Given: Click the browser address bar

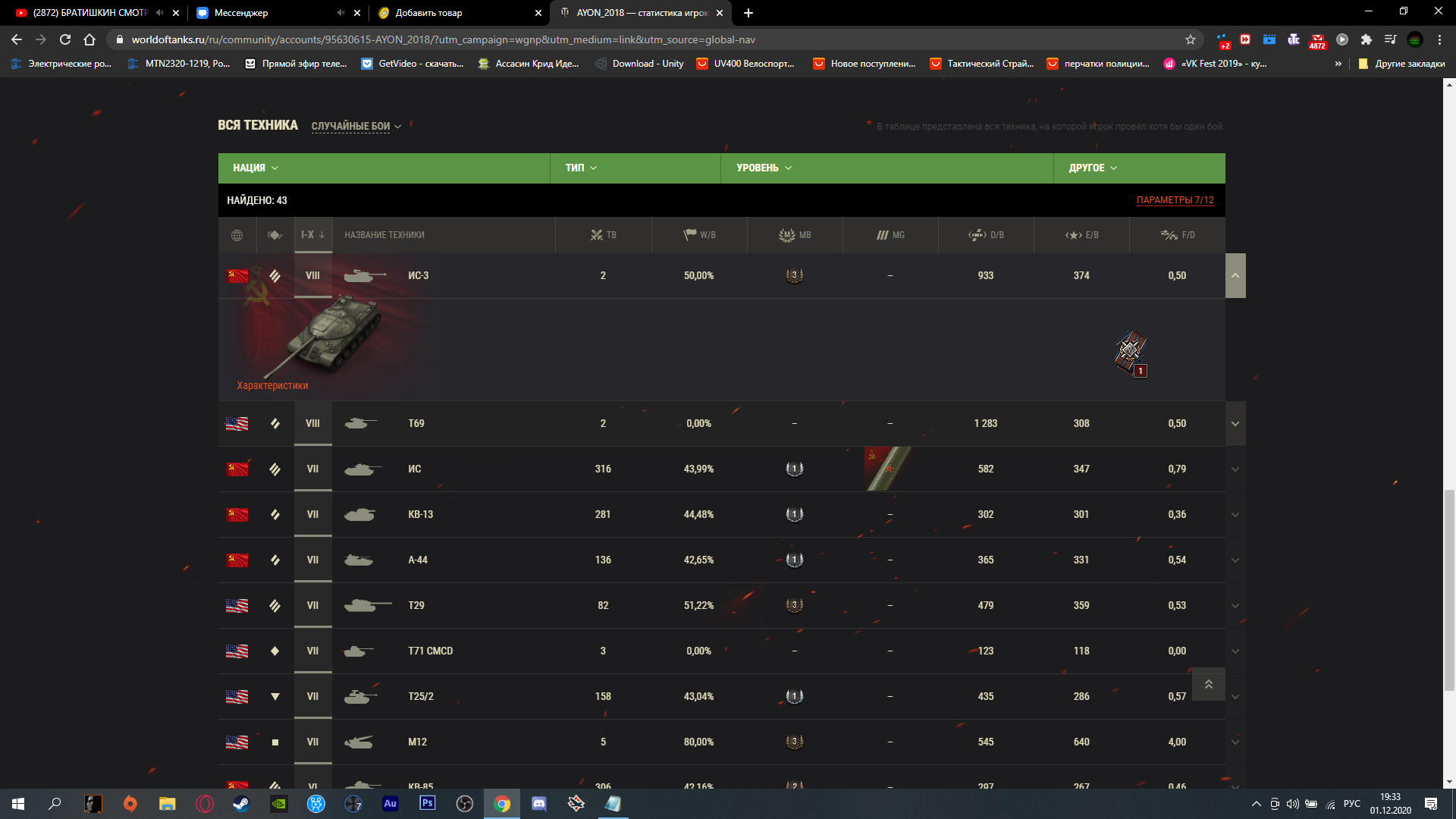Looking at the screenshot, I should 652,39.
